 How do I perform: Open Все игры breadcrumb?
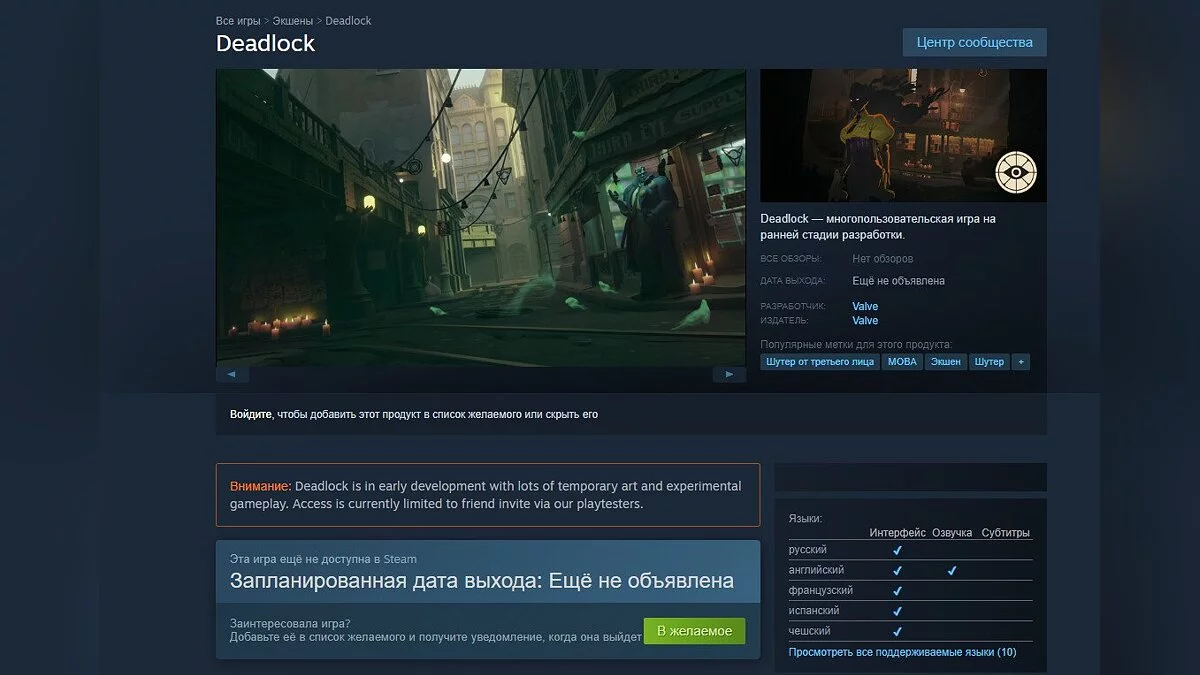[x=238, y=21]
